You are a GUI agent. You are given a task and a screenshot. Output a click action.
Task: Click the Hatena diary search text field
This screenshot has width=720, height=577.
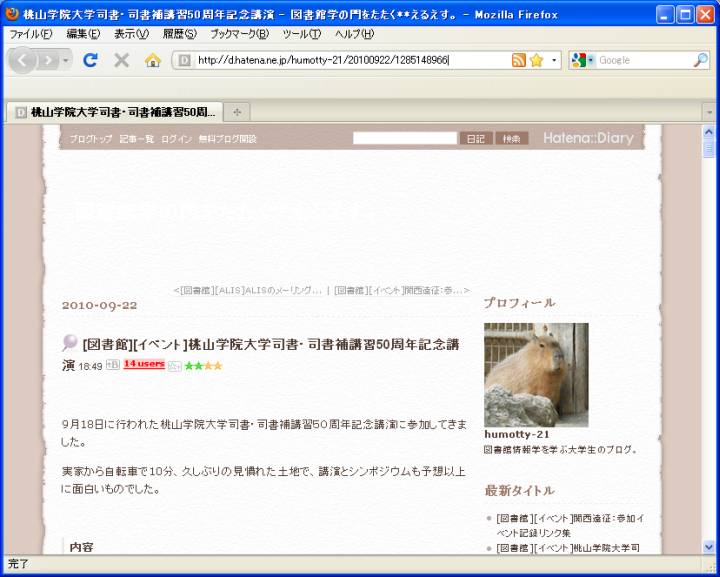pyautogui.click(x=404, y=139)
